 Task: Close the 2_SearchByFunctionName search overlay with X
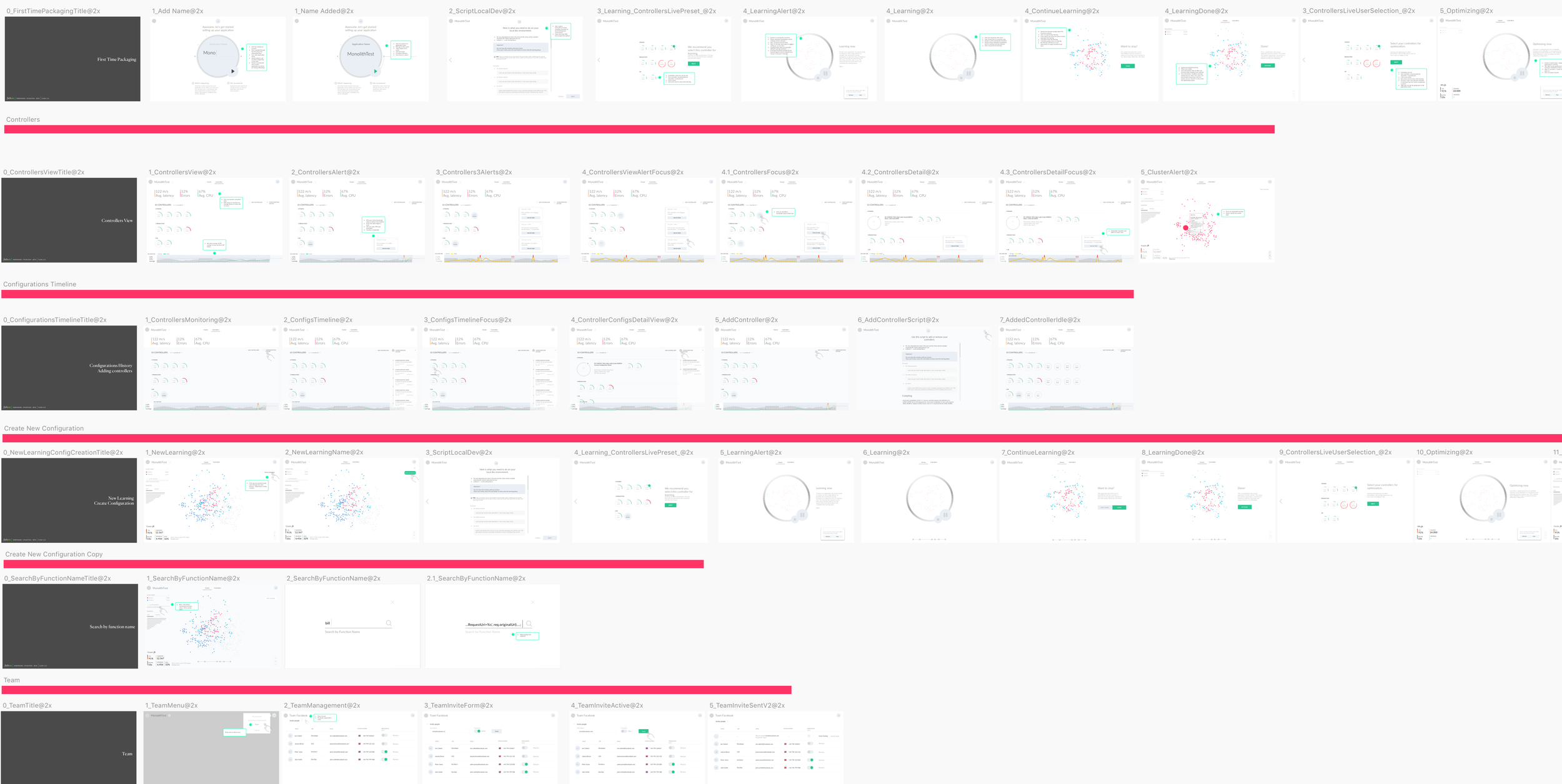392,602
